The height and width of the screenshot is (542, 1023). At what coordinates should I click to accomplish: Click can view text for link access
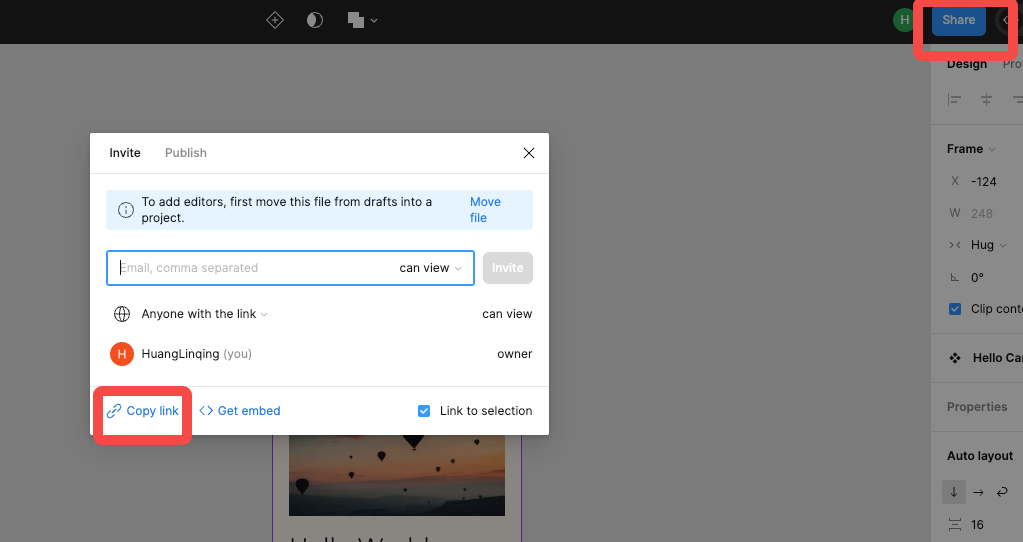507,314
